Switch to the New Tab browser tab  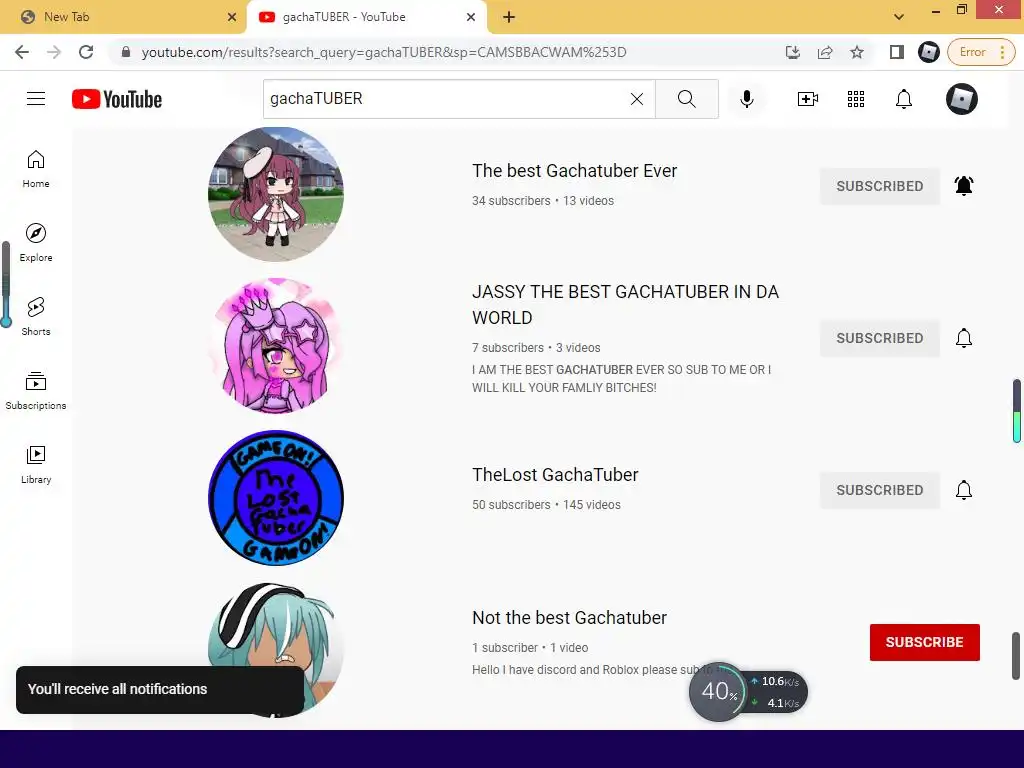(x=122, y=17)
